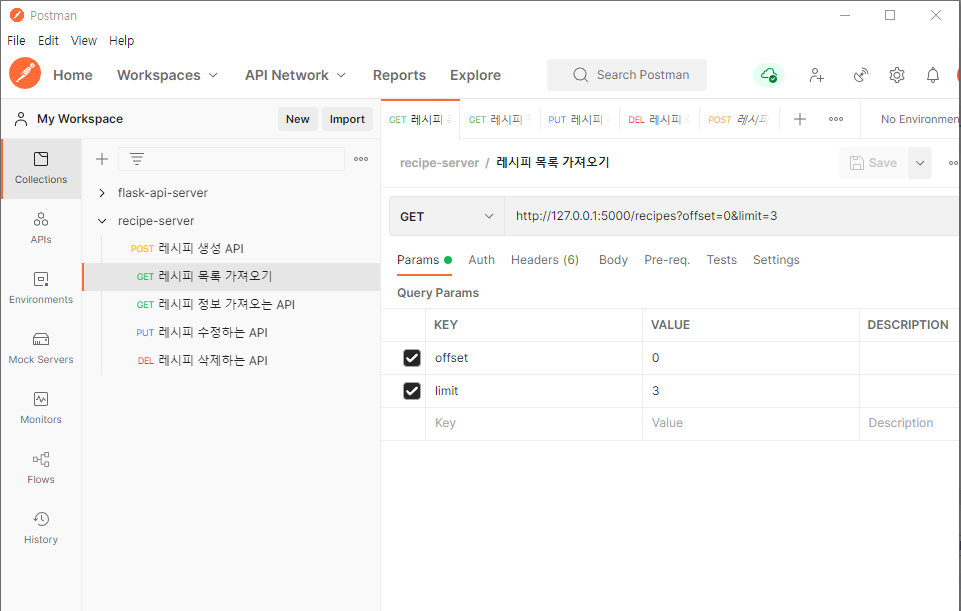Switch to the Headers (6) tab
Viewport: 961px width, 611px height.
545,260
